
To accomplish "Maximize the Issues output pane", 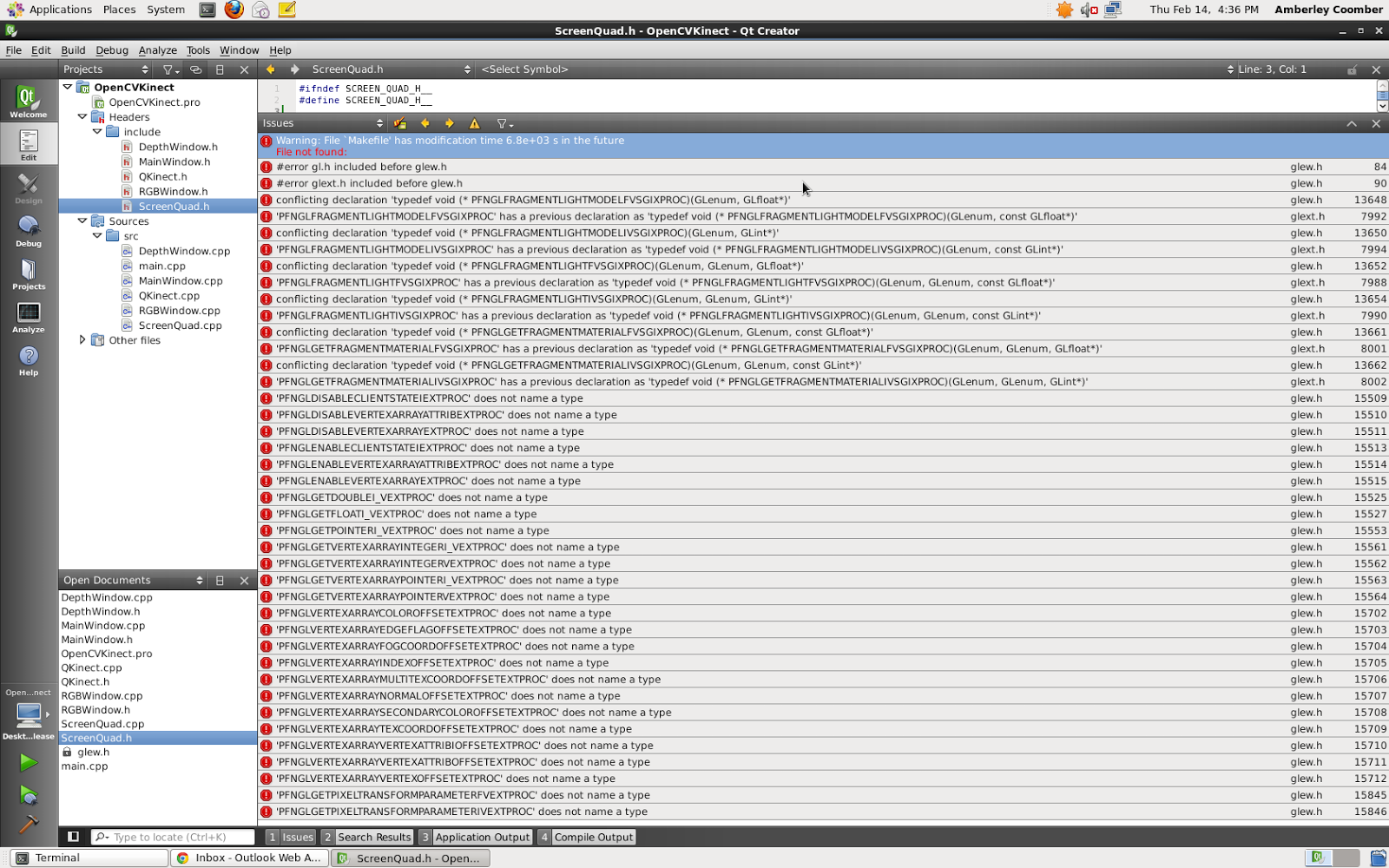I will point(1352,123).
